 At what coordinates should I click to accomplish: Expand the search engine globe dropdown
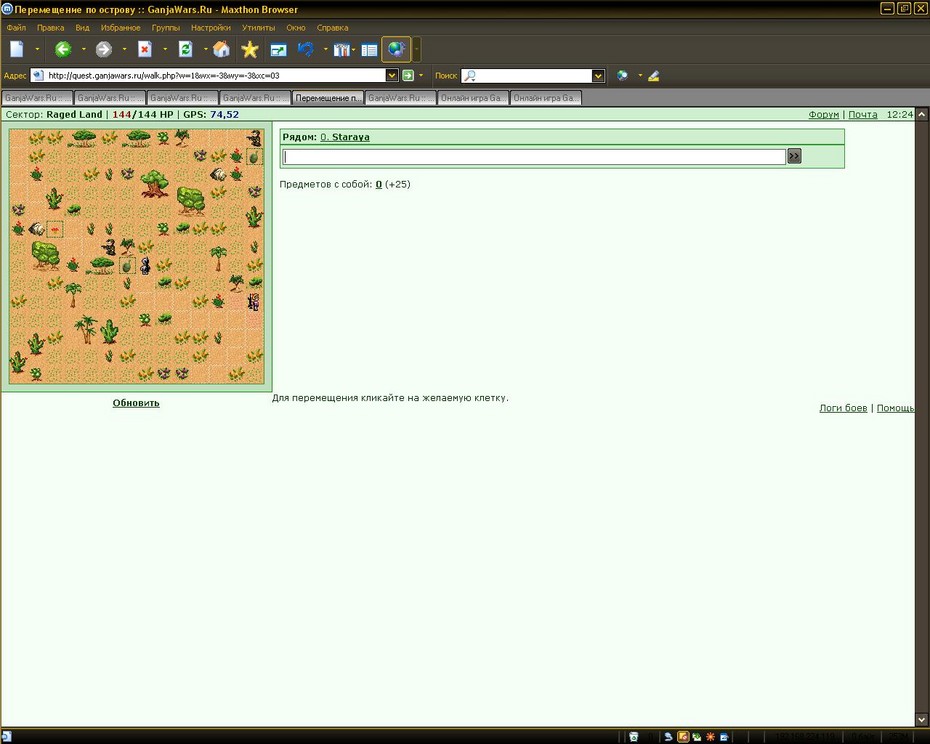[640, 75]
